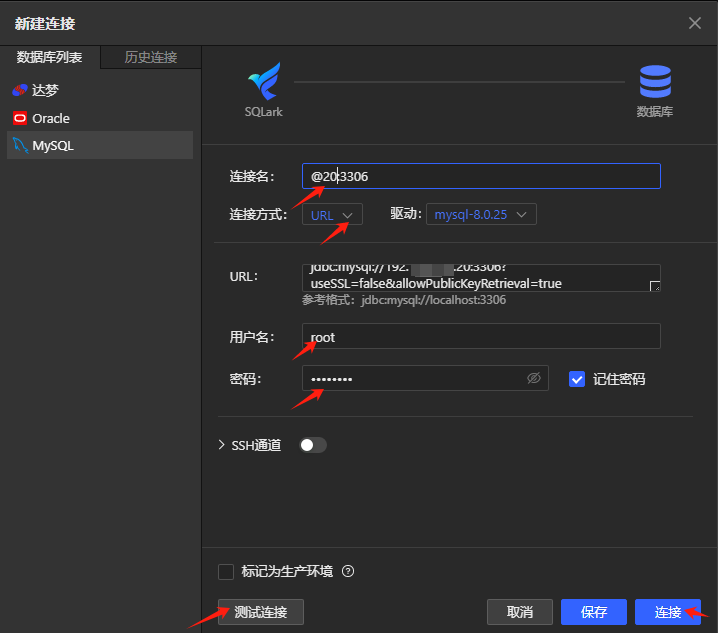This screenshot has height=633, width=718.
Task: Toggle password visibility eye icon
Action: pos(534,378)
